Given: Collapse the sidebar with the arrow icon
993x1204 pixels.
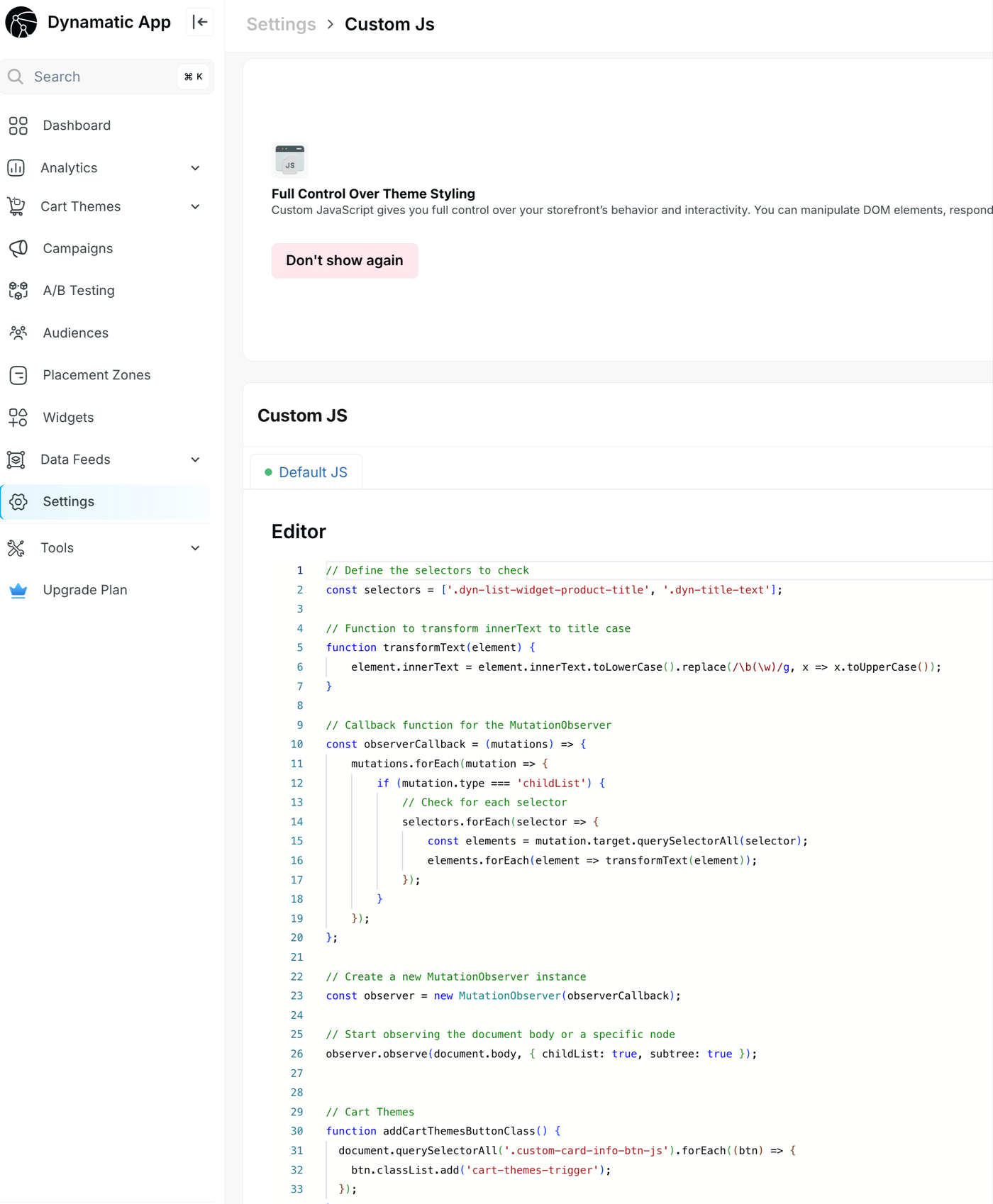Looking at the screenshot, I should pos(200,22).
